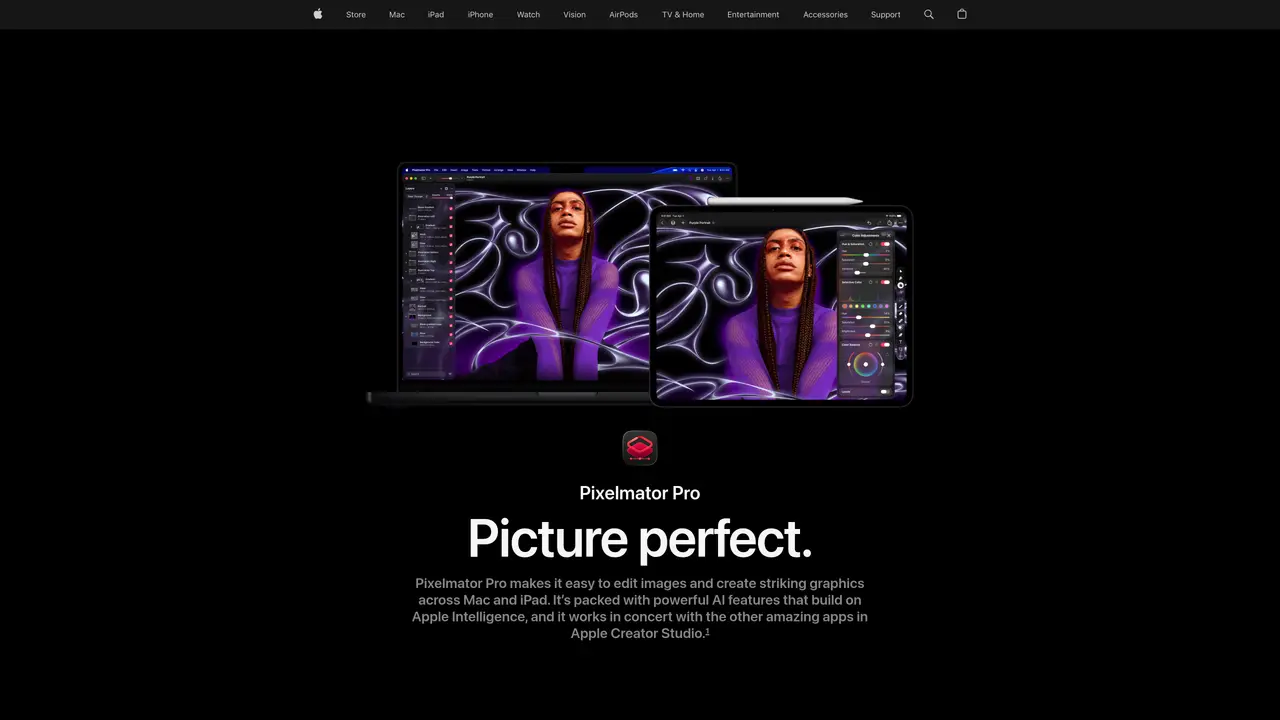Click the Hue slider handle on iPad

(x=866, y=255)
